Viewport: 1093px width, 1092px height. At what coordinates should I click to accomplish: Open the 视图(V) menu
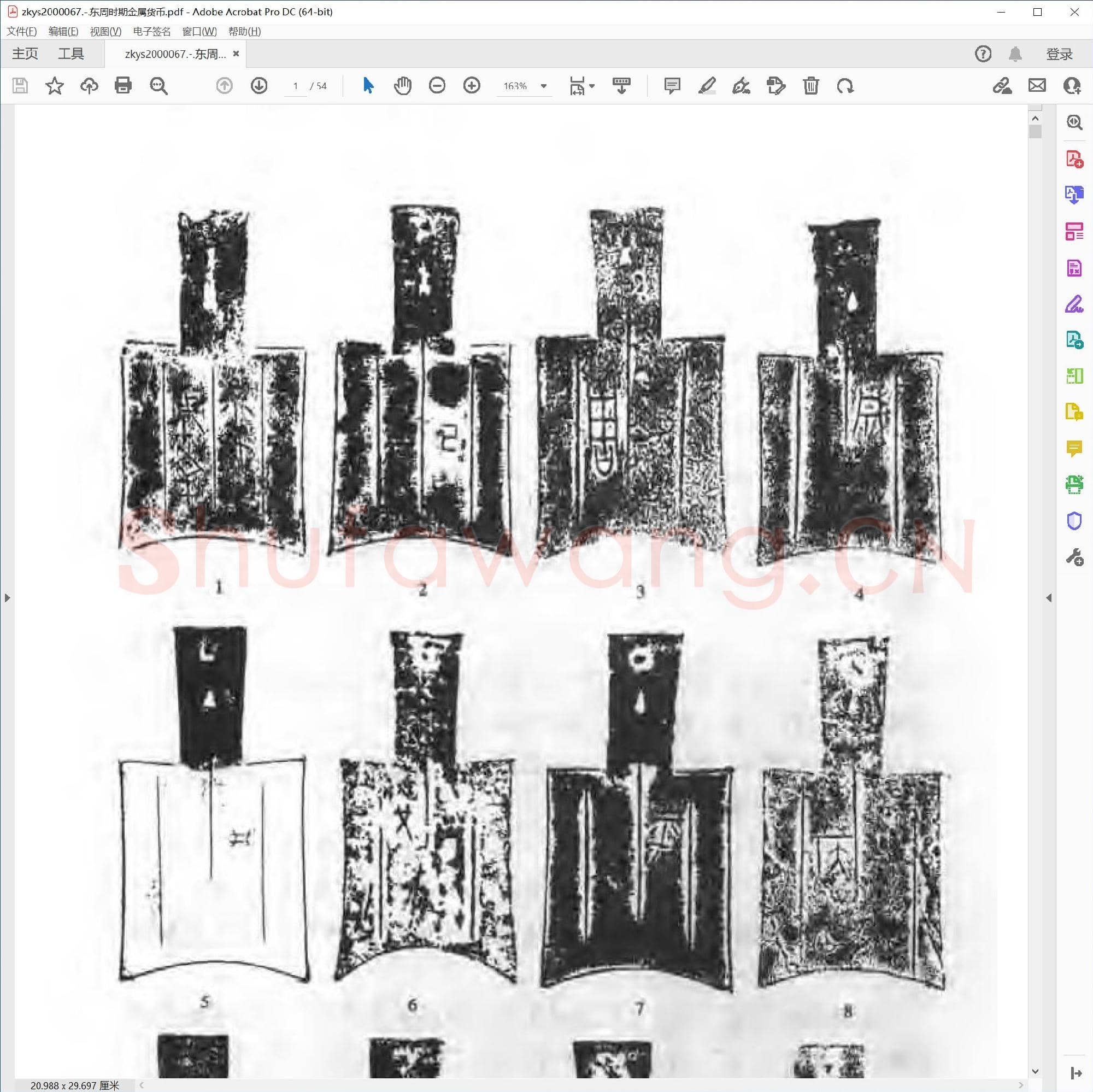(105, 32)
